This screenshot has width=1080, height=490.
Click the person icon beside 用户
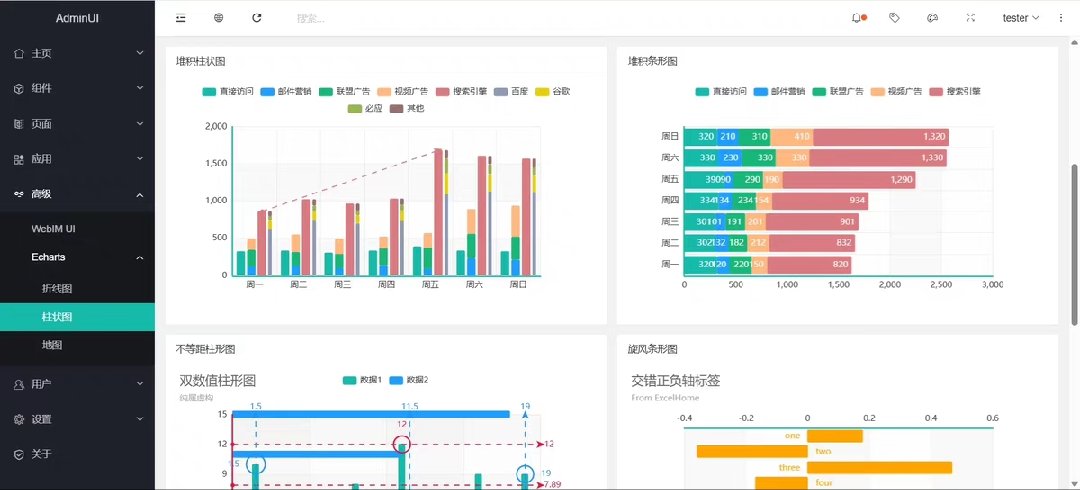[19, 384]
